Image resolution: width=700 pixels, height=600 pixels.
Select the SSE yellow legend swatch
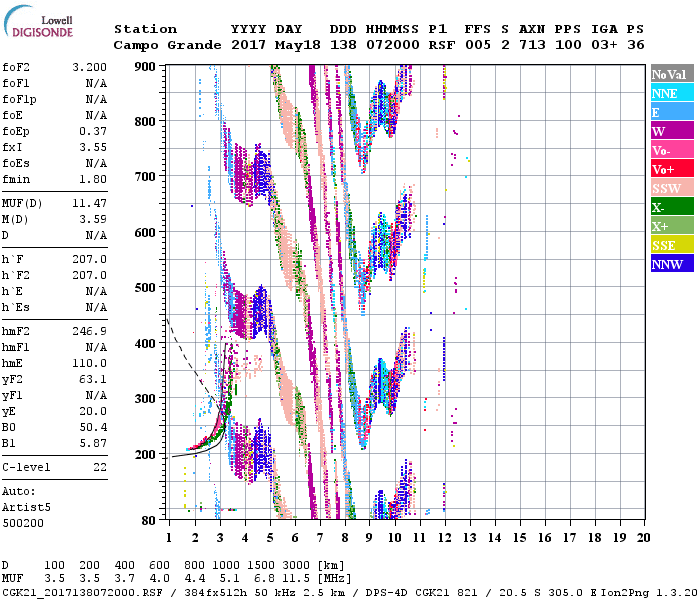click(672, 245)
